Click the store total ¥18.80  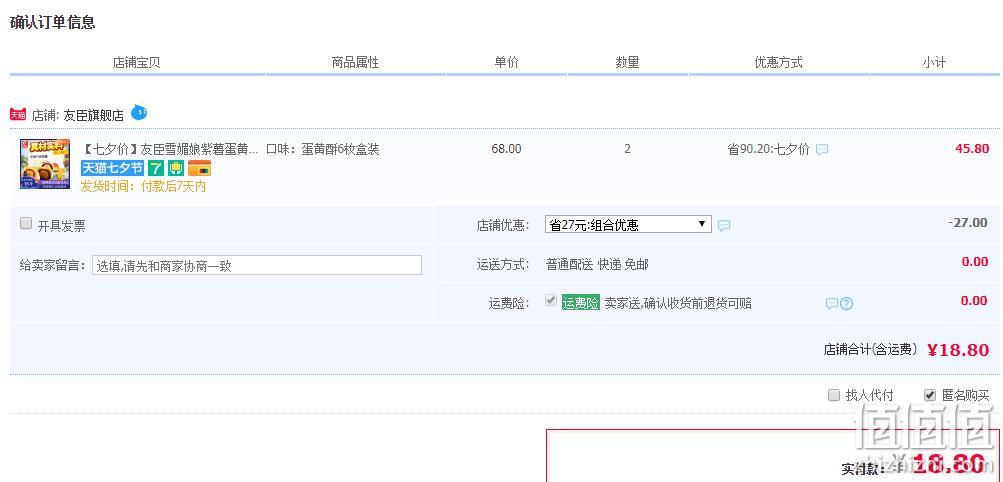pos(958,350)
